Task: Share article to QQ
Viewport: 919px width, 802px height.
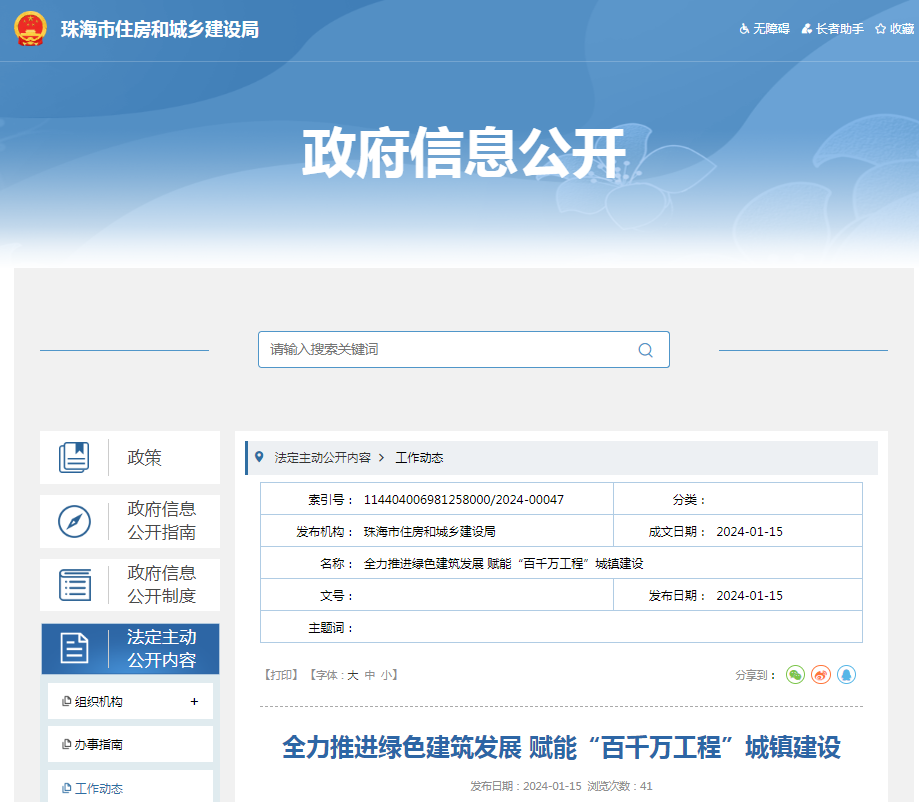Action: (x=846, y=675)
